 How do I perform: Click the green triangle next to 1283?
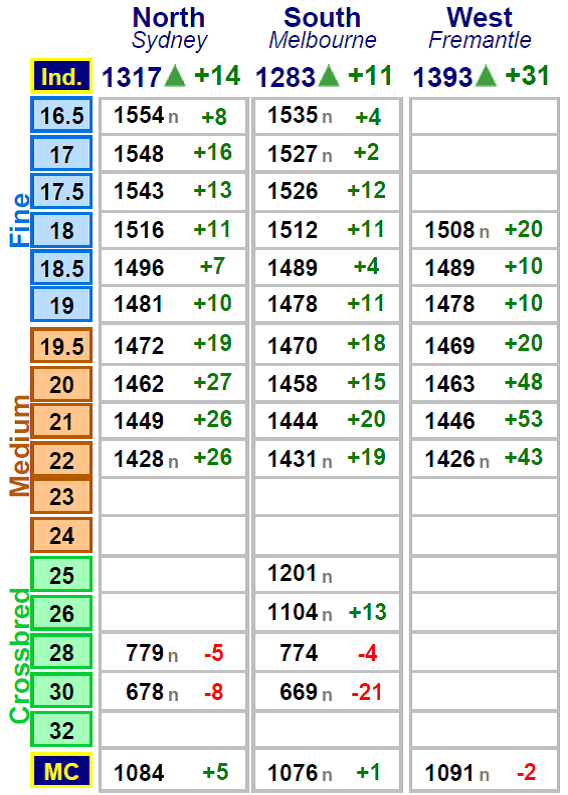tap(329, 76)
